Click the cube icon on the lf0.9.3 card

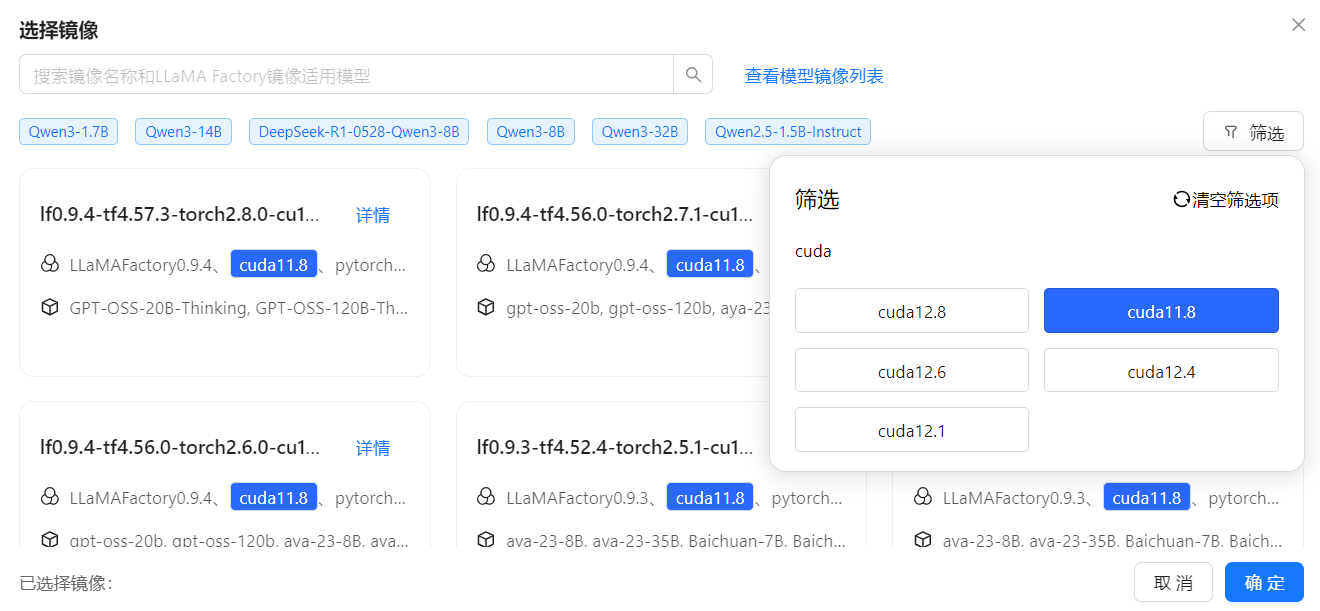[x=486, y=540]
